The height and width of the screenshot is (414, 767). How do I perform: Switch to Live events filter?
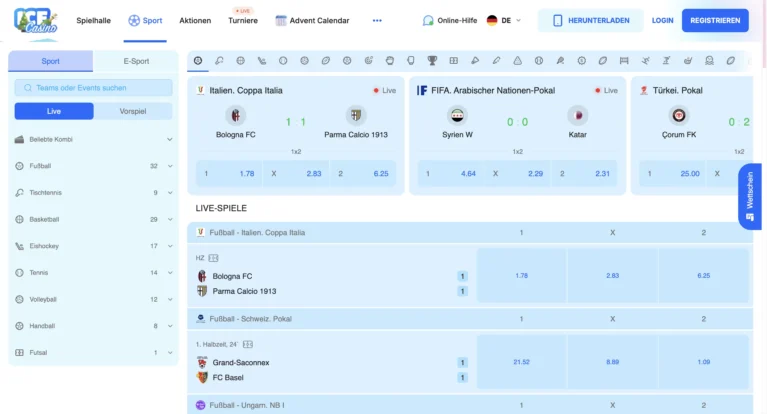tap(54, 111)
